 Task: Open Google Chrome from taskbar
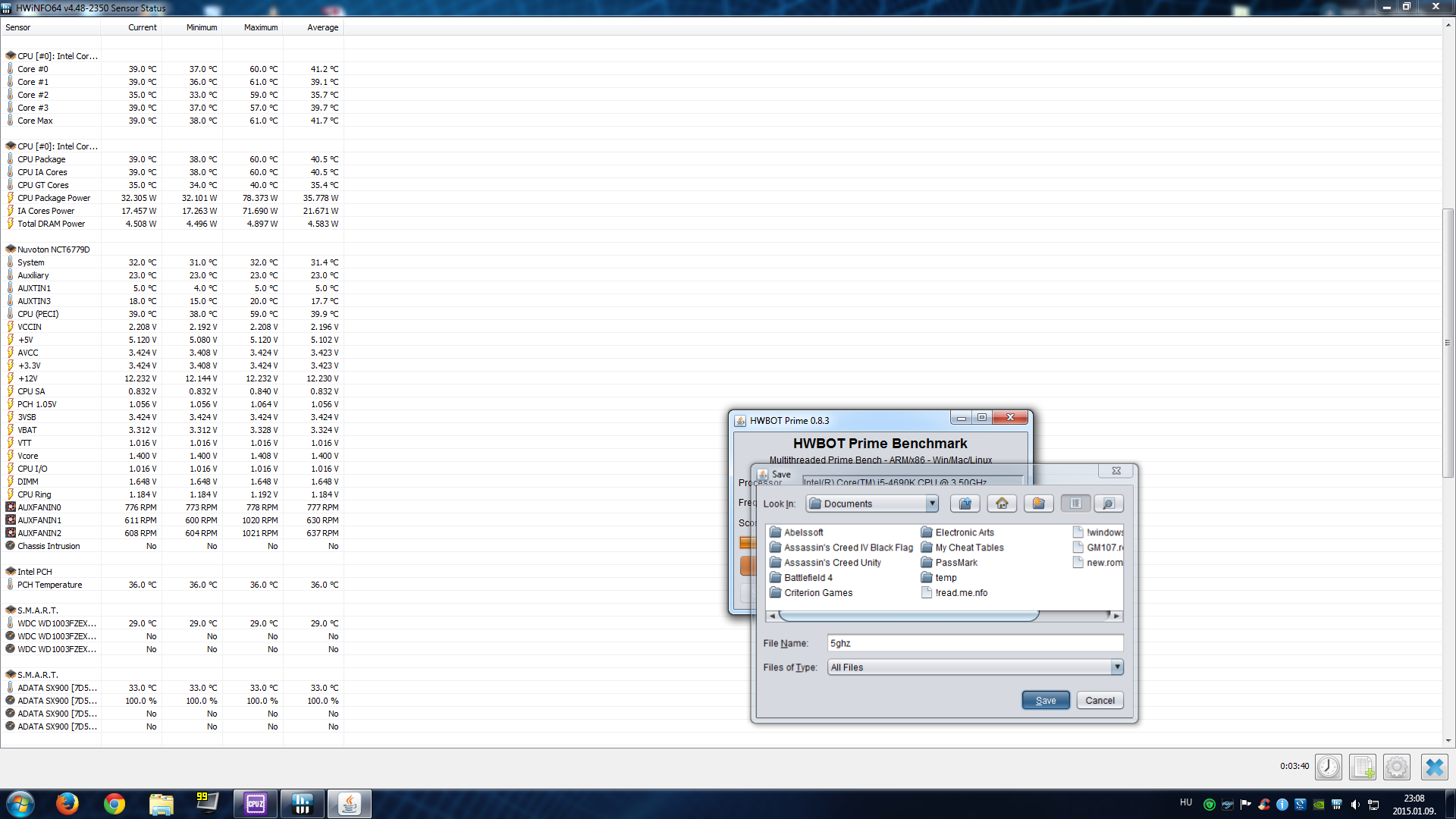click(x=115, y=804)
